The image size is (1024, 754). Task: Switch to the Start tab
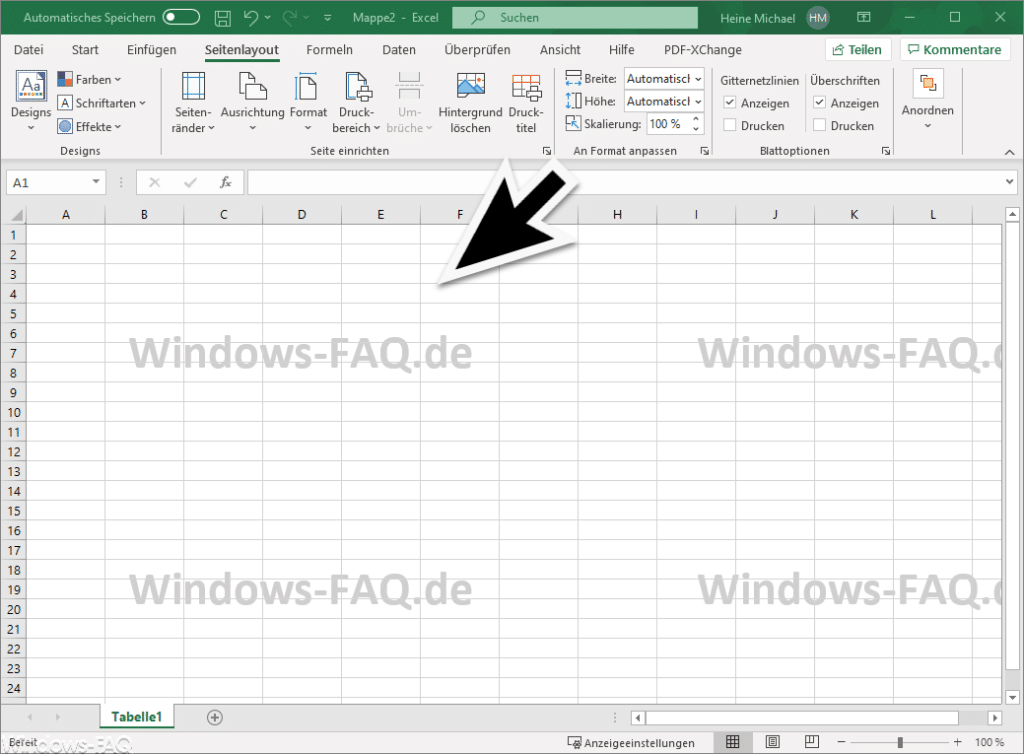coord(85,50)
